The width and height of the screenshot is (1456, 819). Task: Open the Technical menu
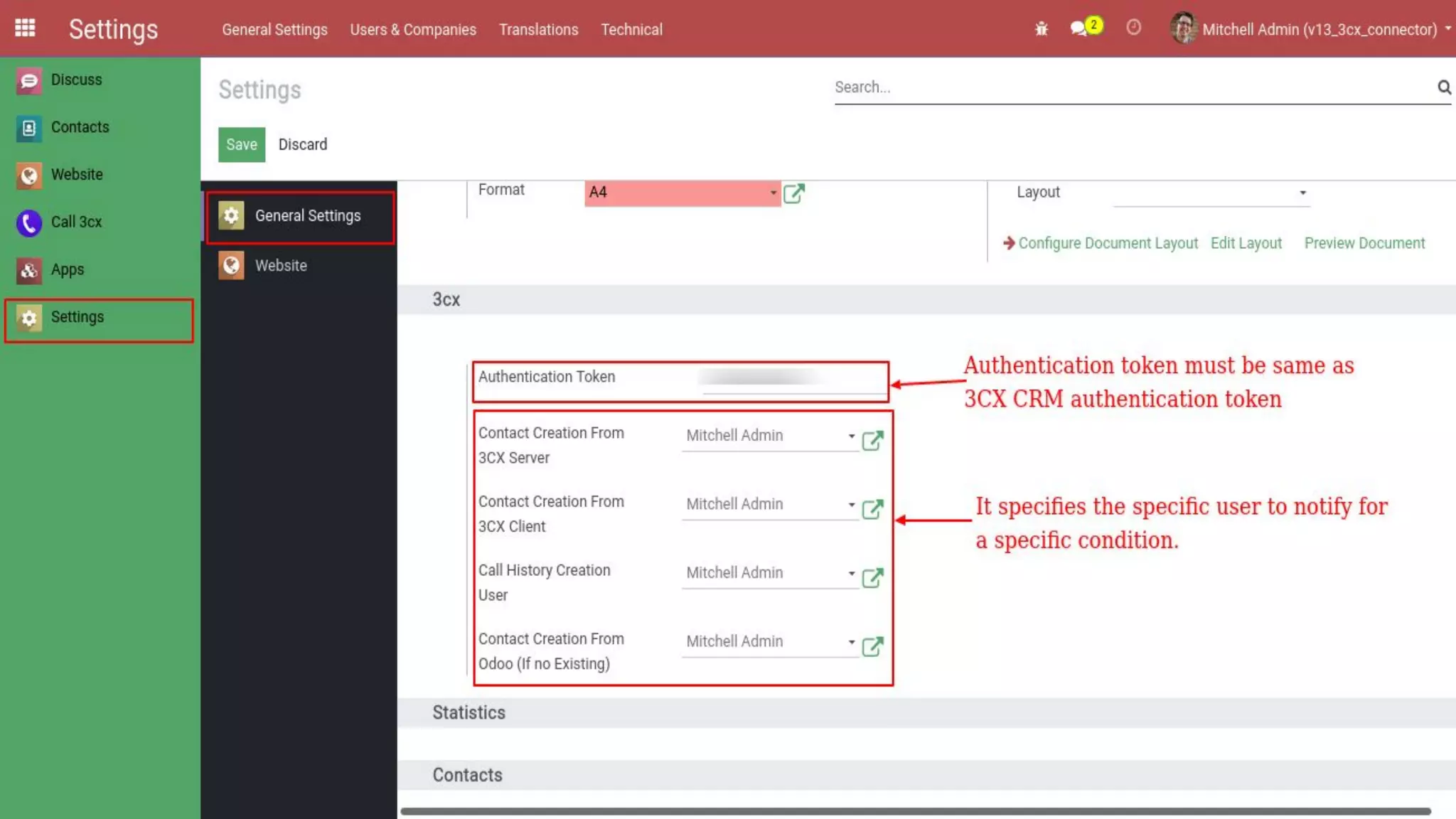631,29
